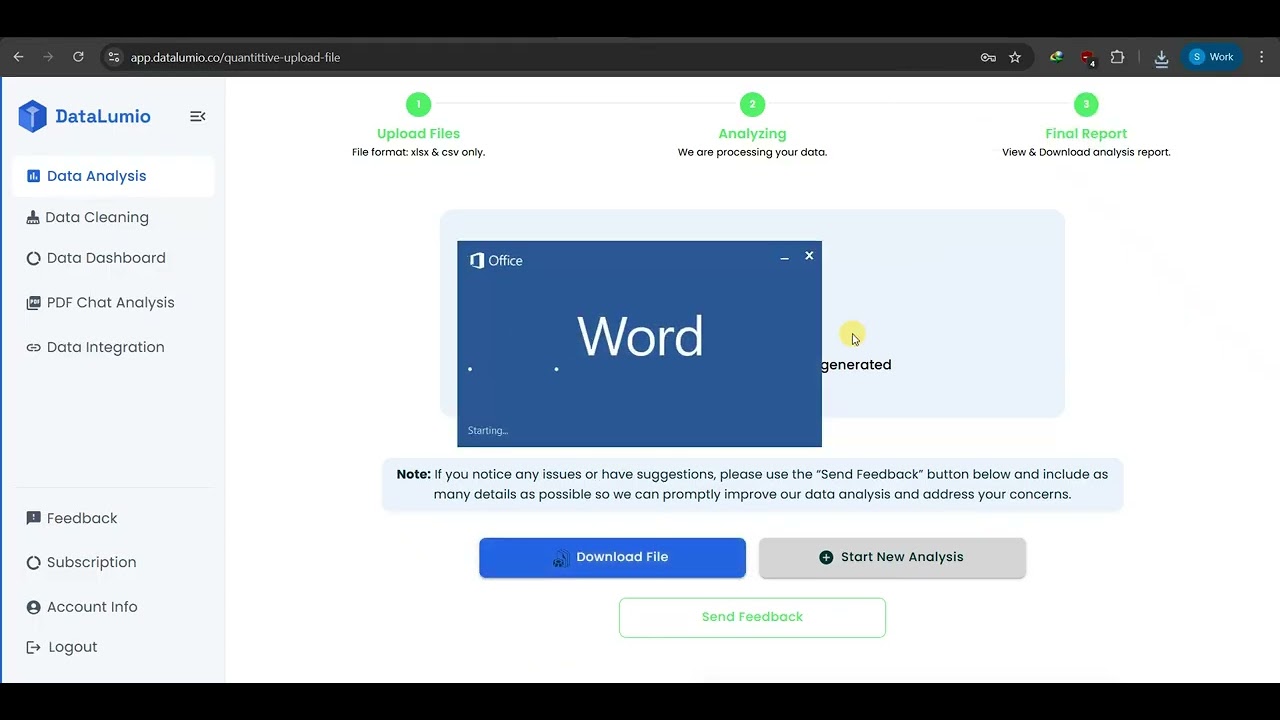1280x720 pixels.
Task: Bookmark this page with the star icon
Action: click(1015, 57)
